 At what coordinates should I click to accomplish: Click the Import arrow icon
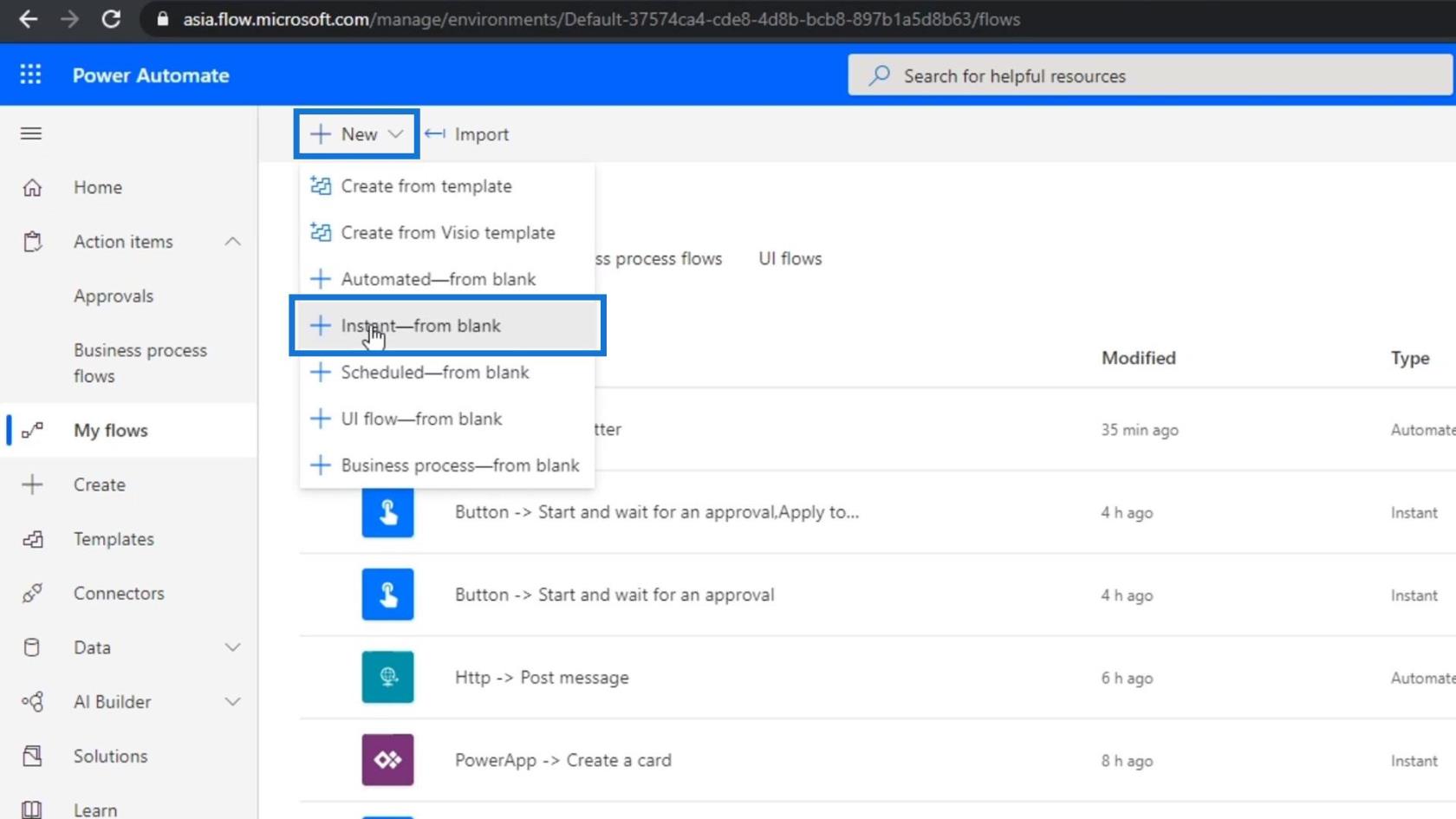[x=435, y=133]
